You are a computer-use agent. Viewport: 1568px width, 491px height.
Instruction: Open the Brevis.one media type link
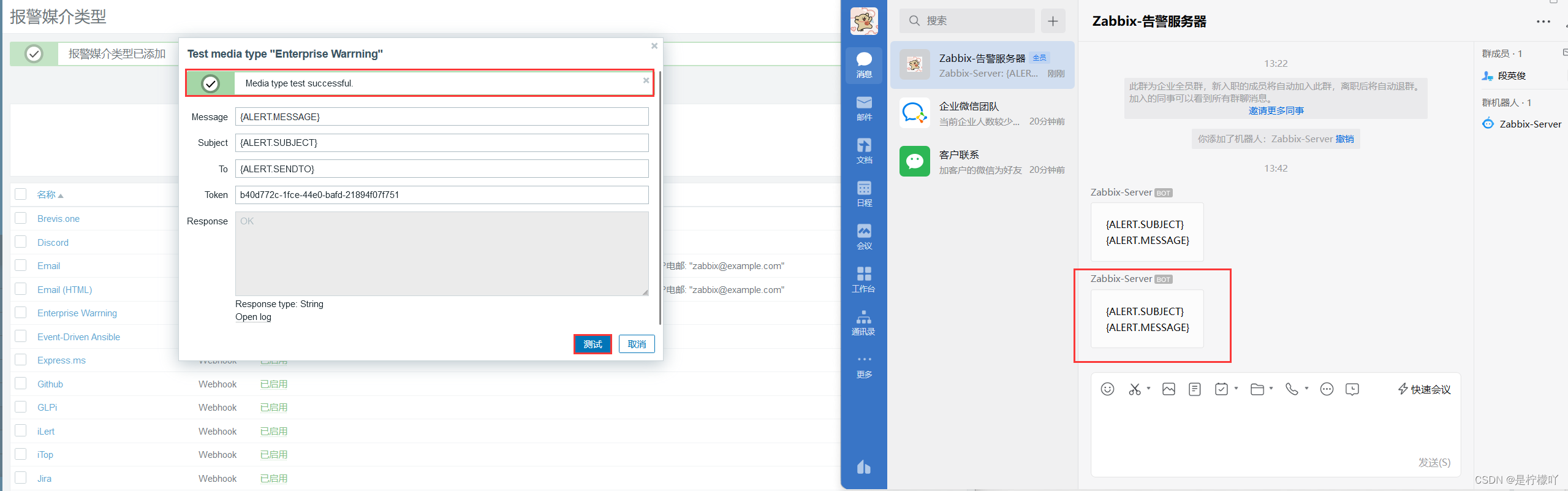(58, 218)
